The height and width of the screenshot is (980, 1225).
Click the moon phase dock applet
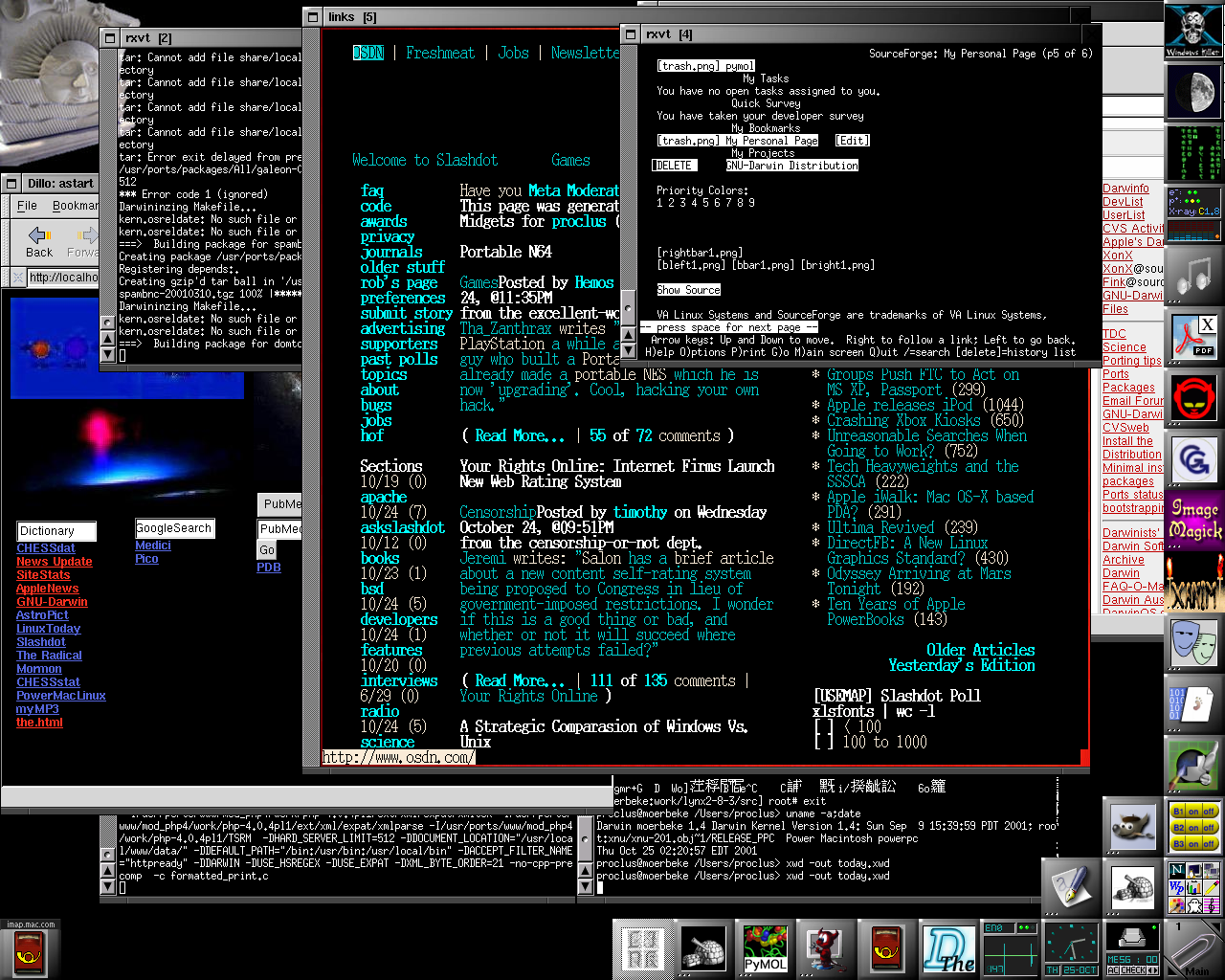[1193, 92]
